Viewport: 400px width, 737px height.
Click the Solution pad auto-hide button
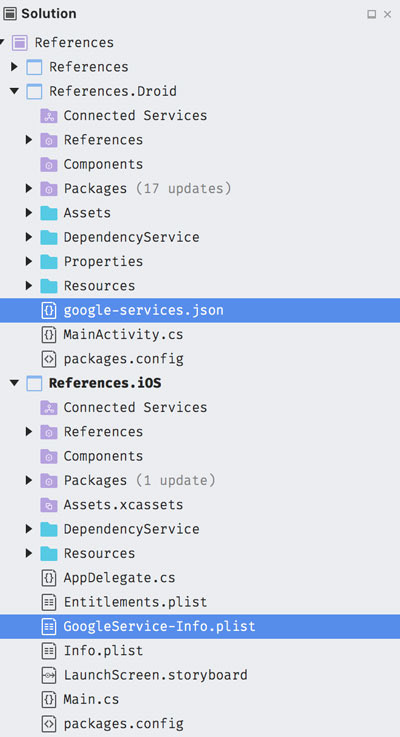(x=371, y=15)
